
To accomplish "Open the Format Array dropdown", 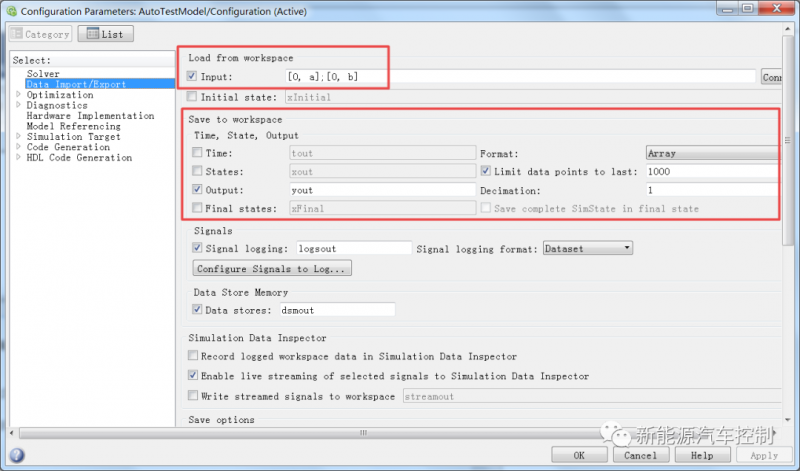I will point(710,154).
